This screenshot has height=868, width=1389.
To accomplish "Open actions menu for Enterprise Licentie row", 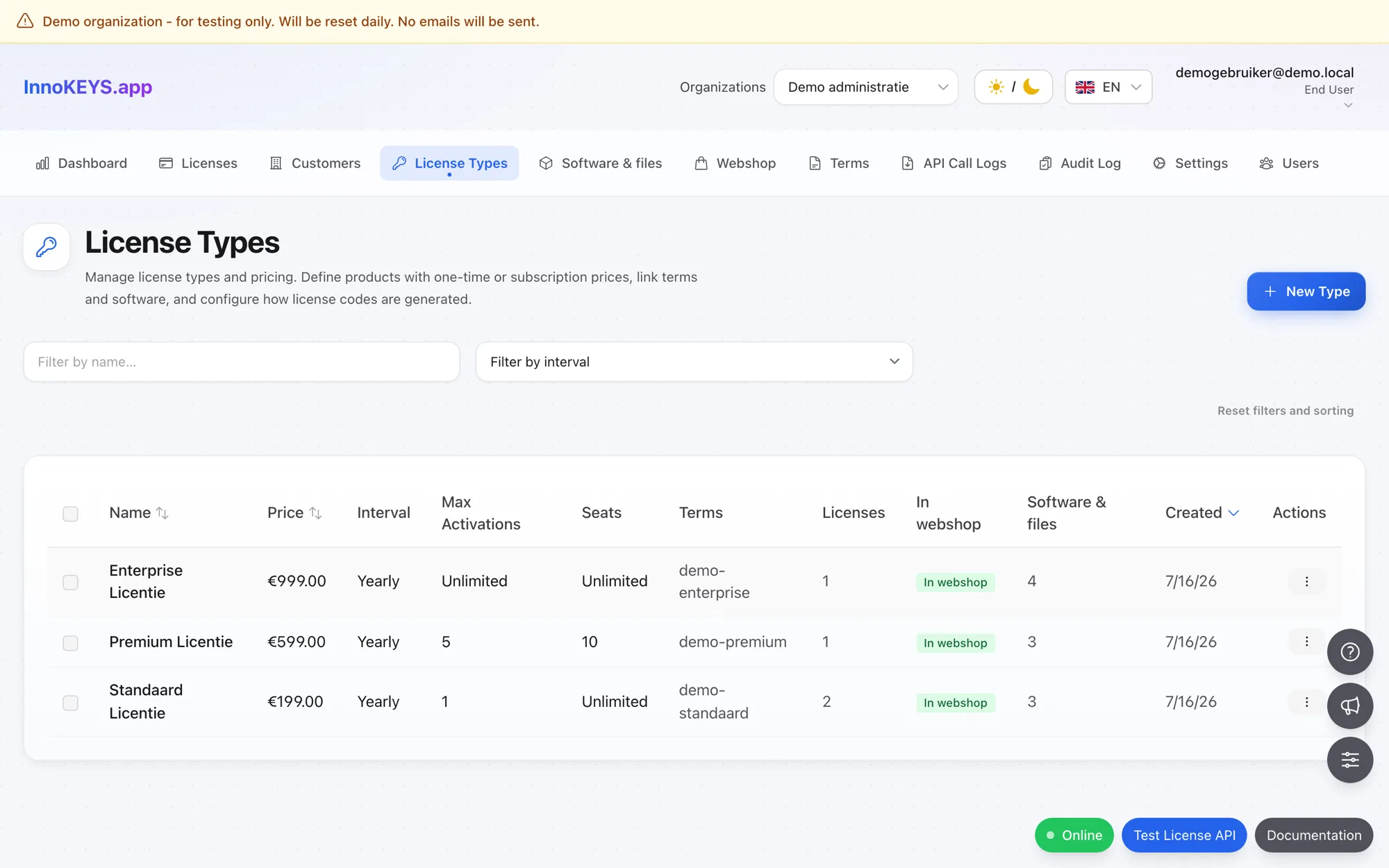I will pyautogui.click(x=1306, y=581).
